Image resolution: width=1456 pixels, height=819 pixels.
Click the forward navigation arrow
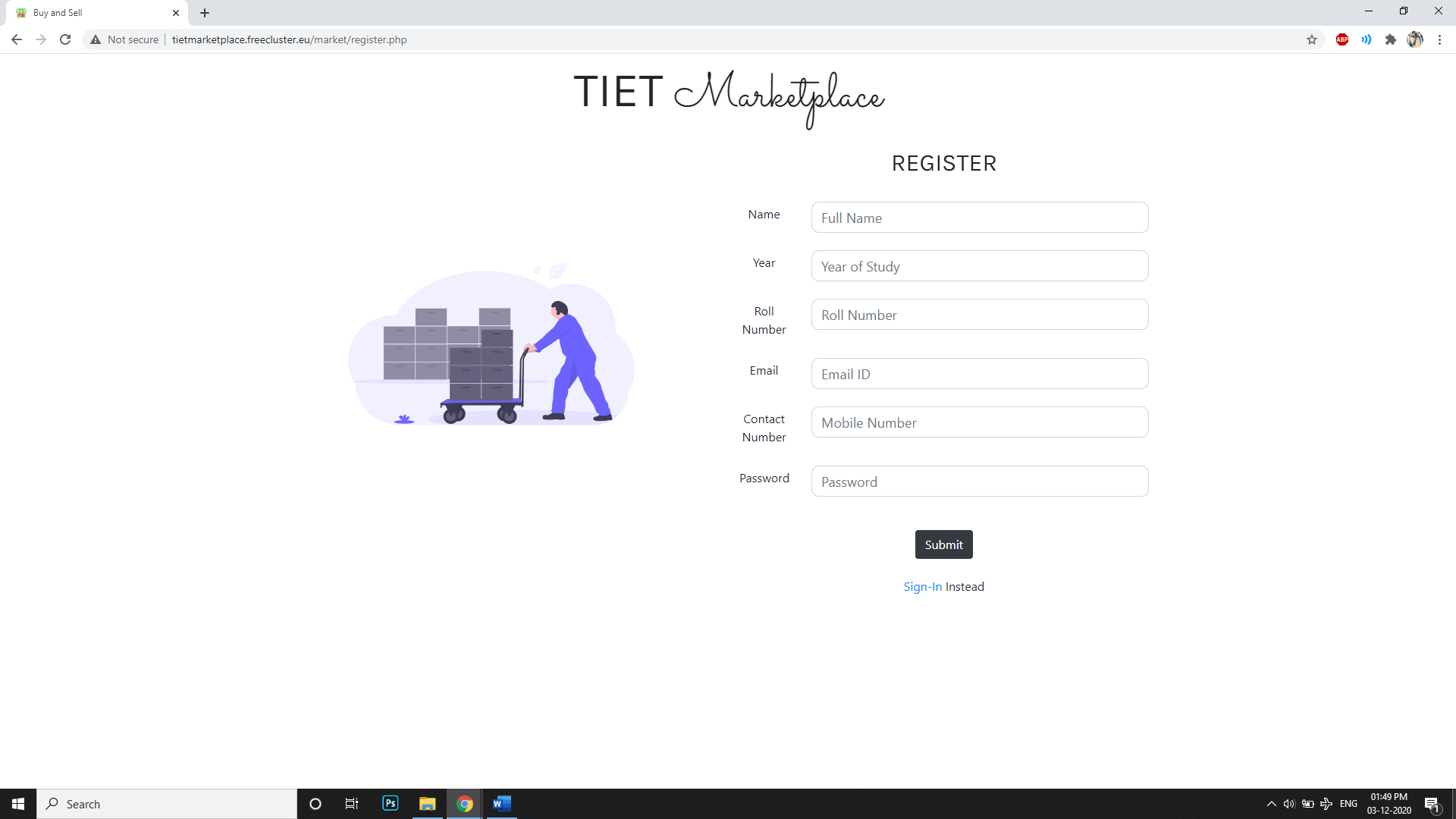[x=40, y=40]
